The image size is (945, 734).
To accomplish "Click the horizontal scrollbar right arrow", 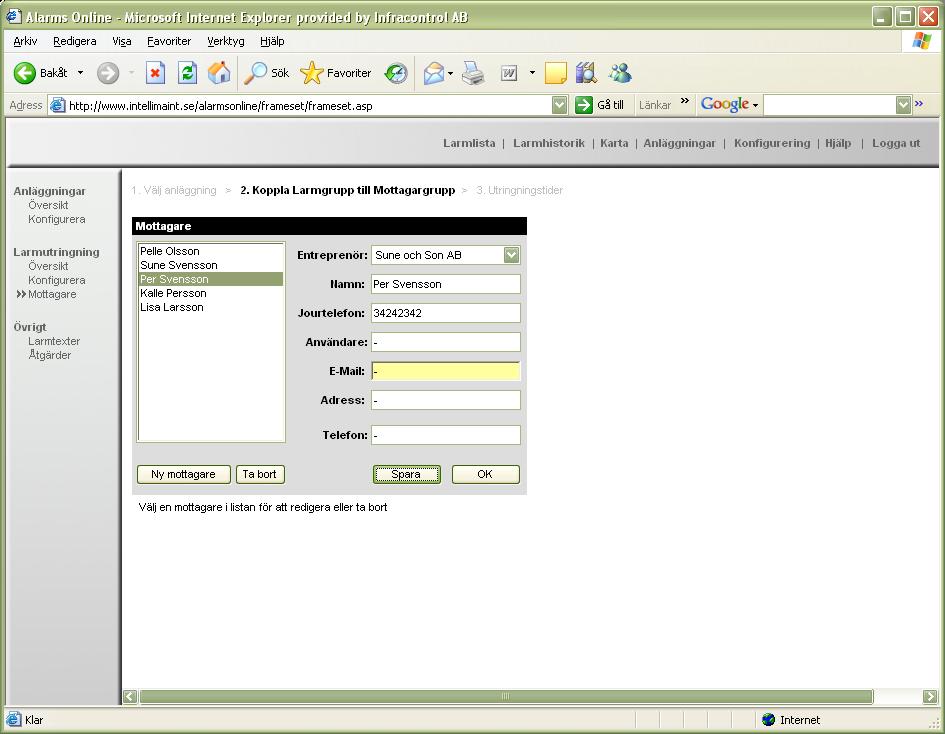I will pos(931,697).
